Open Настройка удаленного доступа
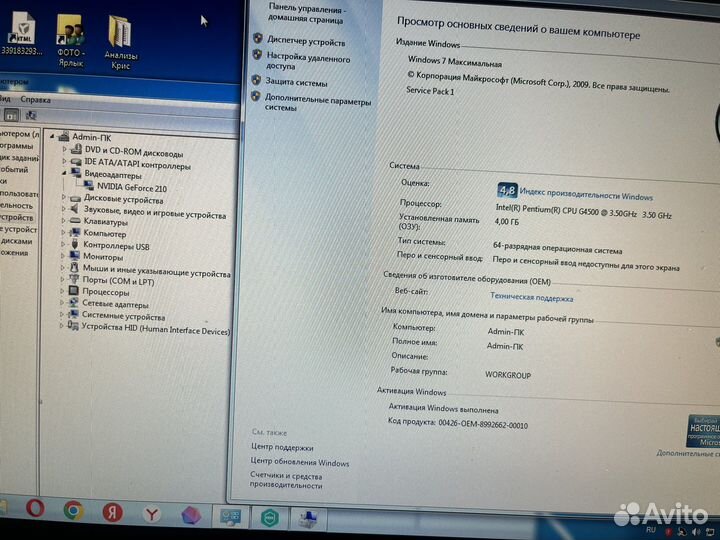720x540 pixels. [x=308, y=61]
